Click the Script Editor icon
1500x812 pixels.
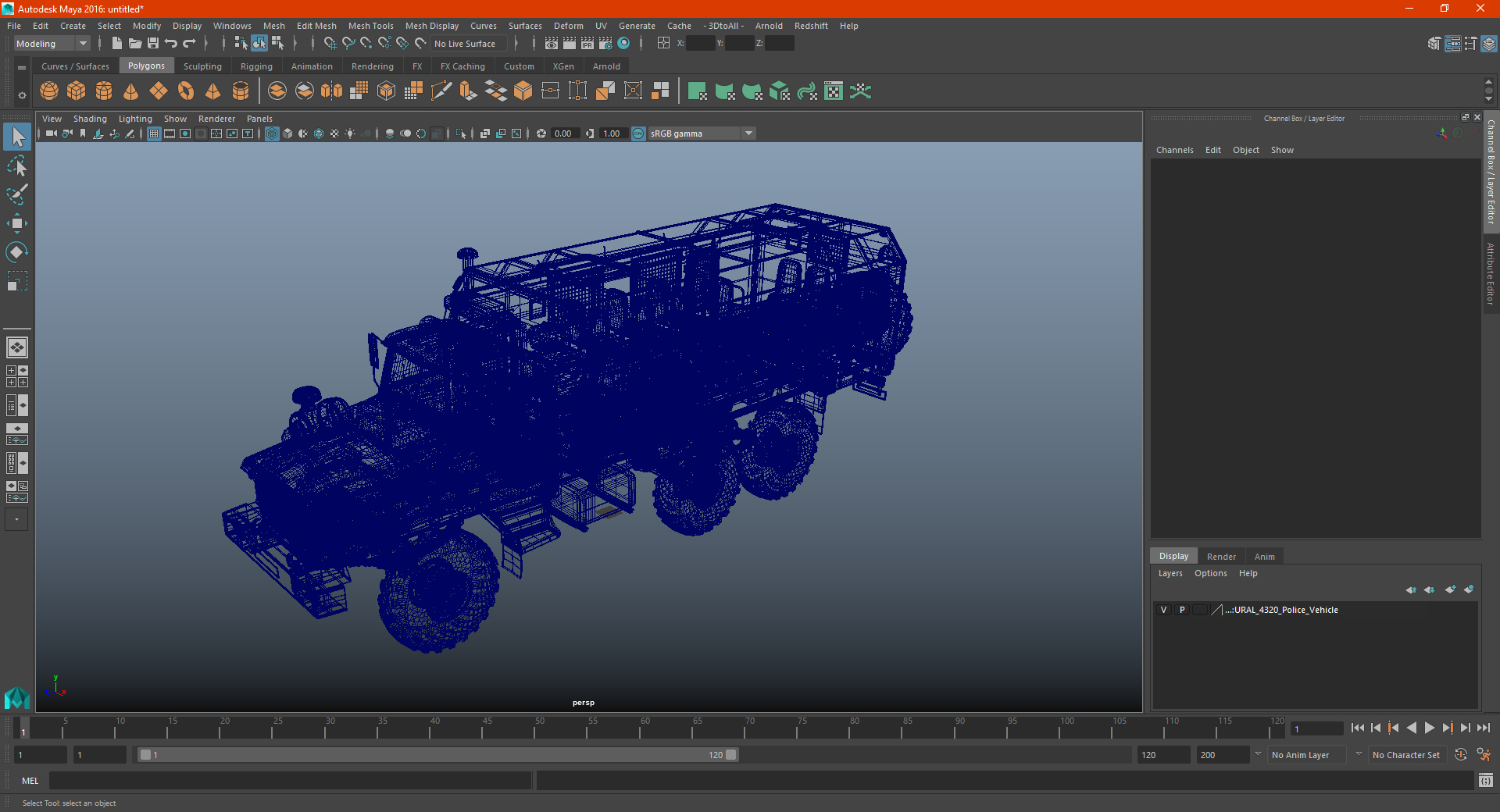click(1486, 780)
